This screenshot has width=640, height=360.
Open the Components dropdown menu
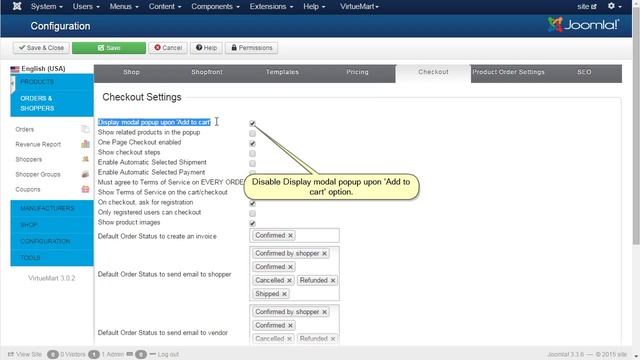[216, 7]
